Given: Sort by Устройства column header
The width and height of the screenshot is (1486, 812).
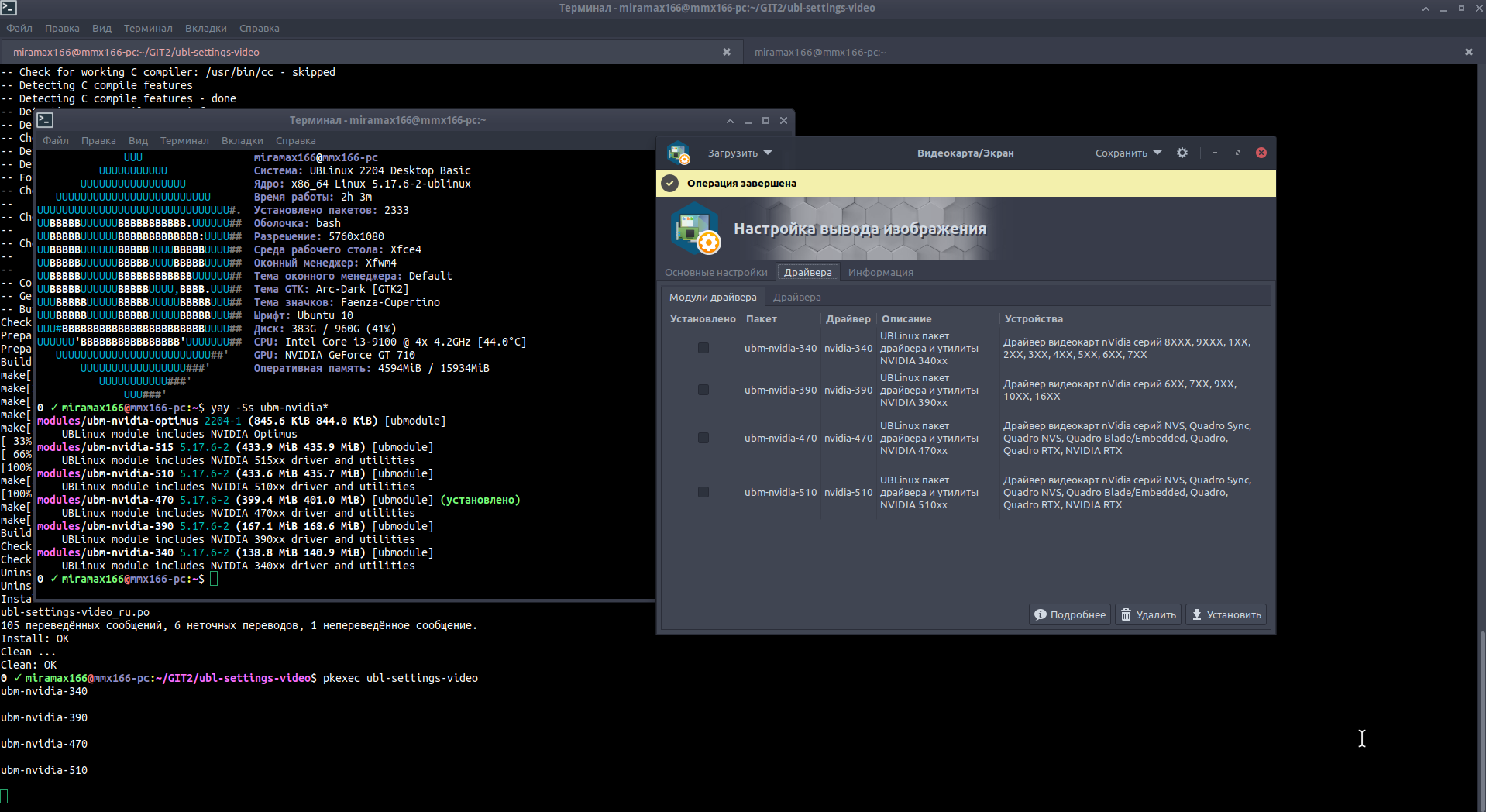Looking at the screenshot, I should (x=1034, y=319).
